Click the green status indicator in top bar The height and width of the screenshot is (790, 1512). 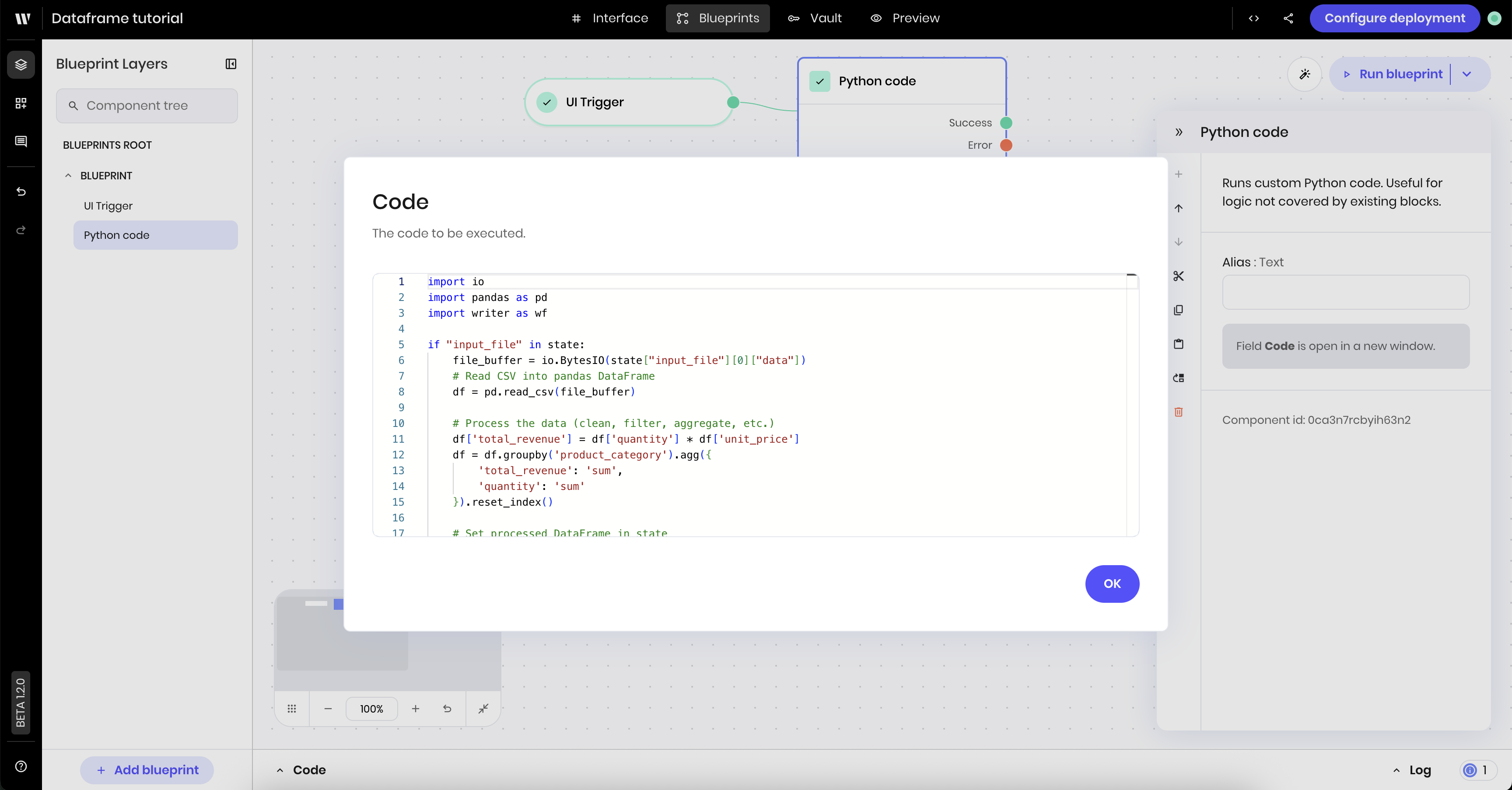[1494, 18]
